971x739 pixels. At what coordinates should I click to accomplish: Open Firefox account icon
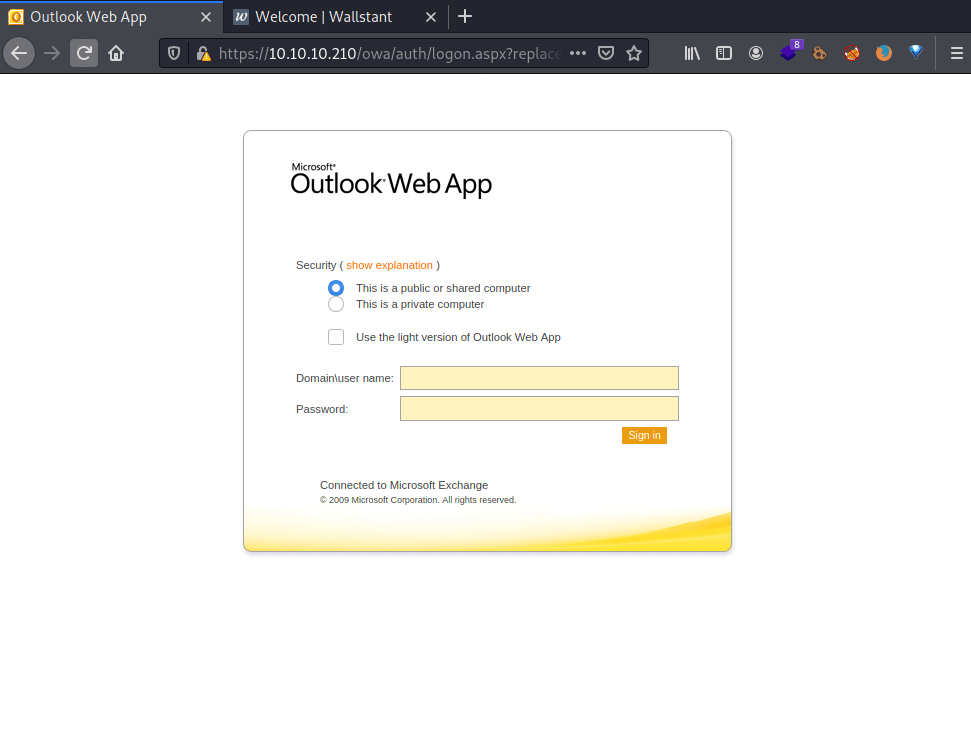tap(755, 53)
